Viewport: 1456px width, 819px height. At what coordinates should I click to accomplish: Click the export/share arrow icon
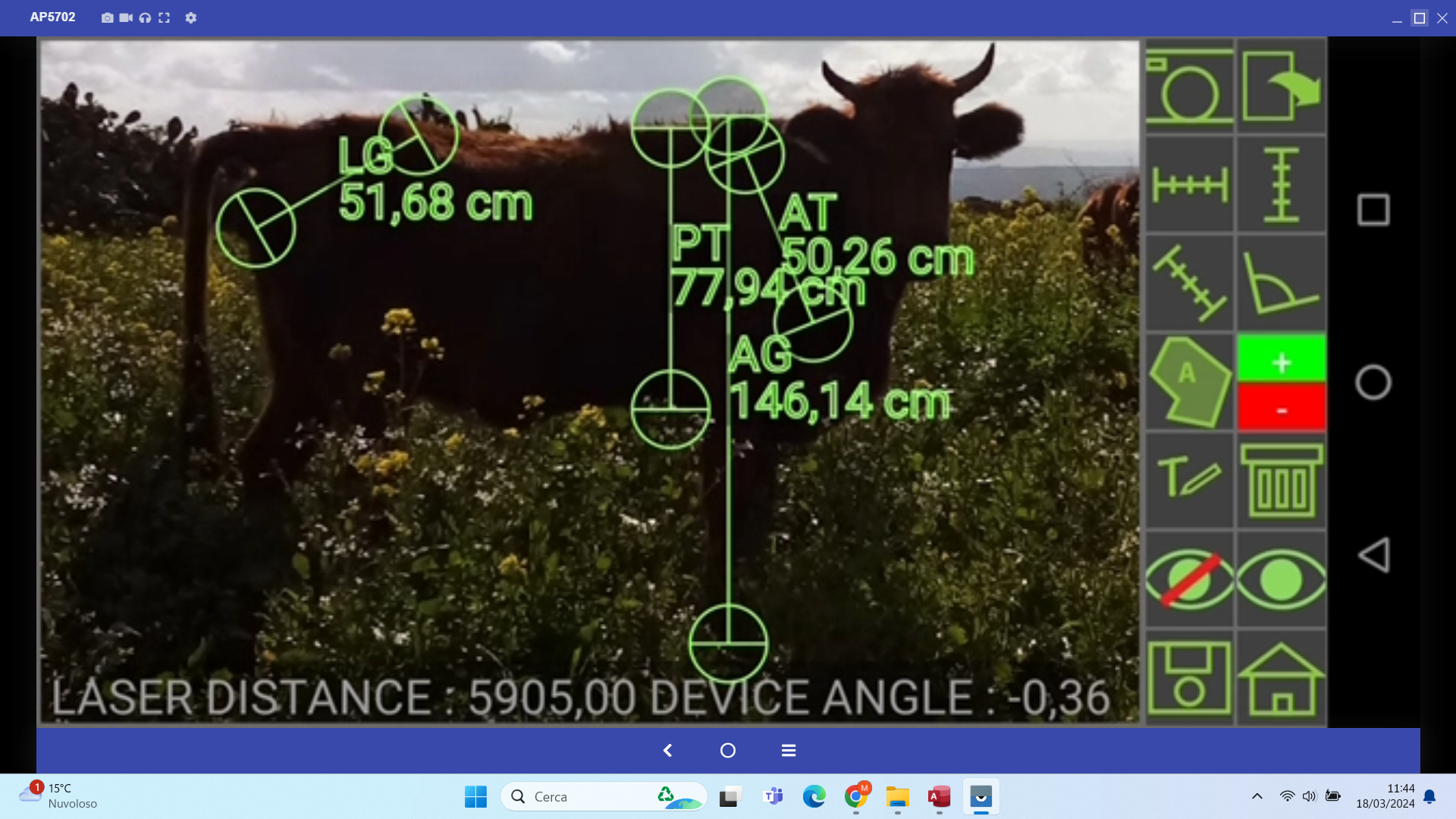pos(1281,86)
